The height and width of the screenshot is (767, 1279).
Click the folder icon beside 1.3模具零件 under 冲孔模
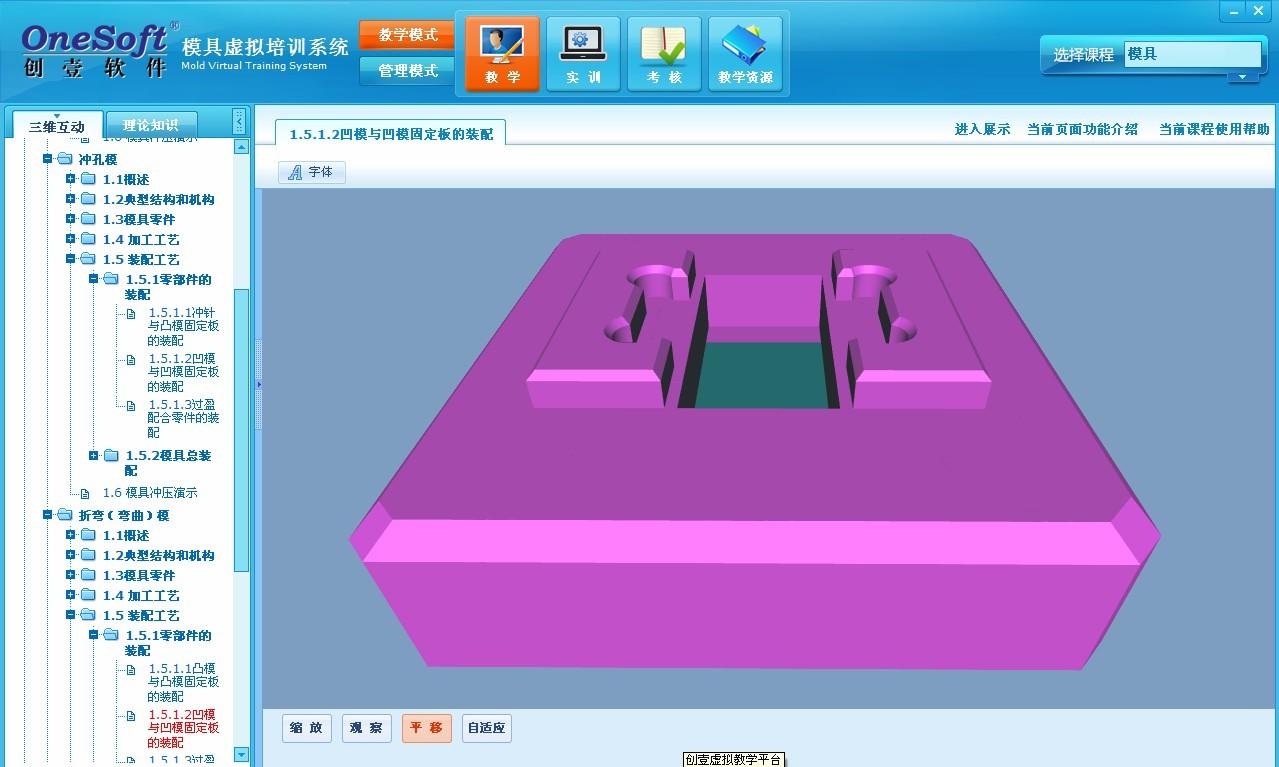point(88,219)
